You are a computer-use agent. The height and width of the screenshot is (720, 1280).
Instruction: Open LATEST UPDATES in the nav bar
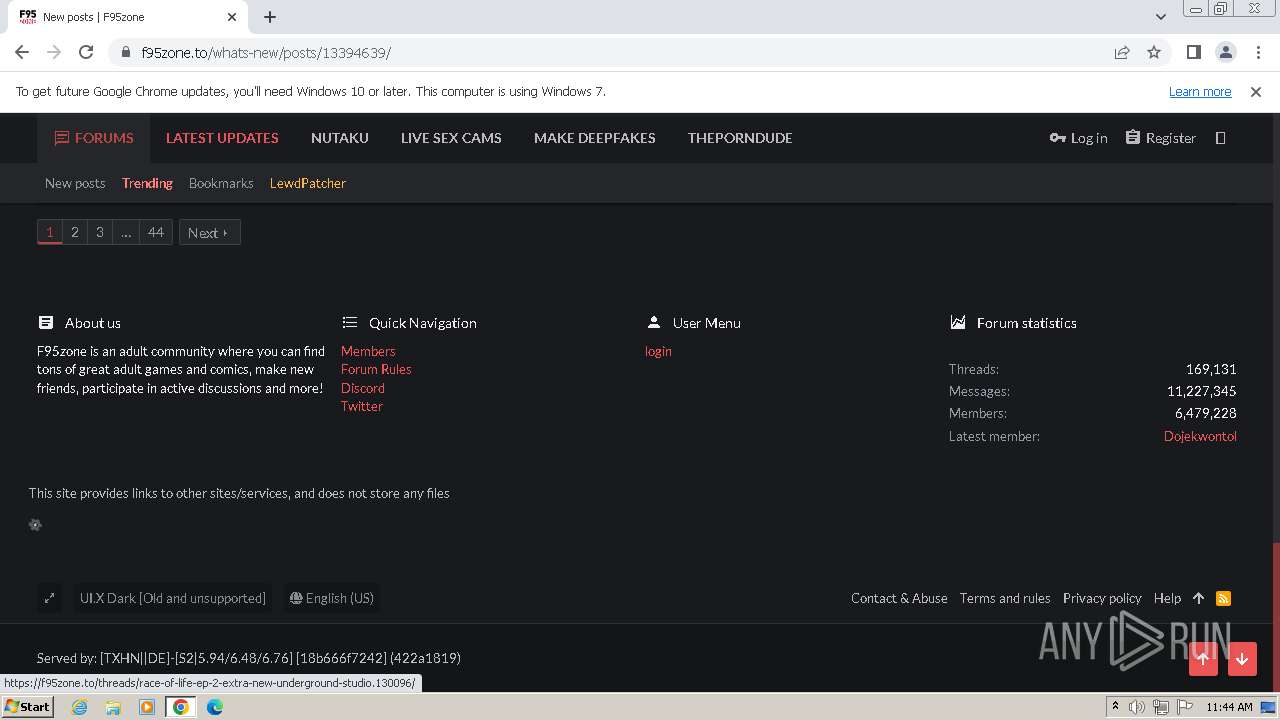point(222,138)
